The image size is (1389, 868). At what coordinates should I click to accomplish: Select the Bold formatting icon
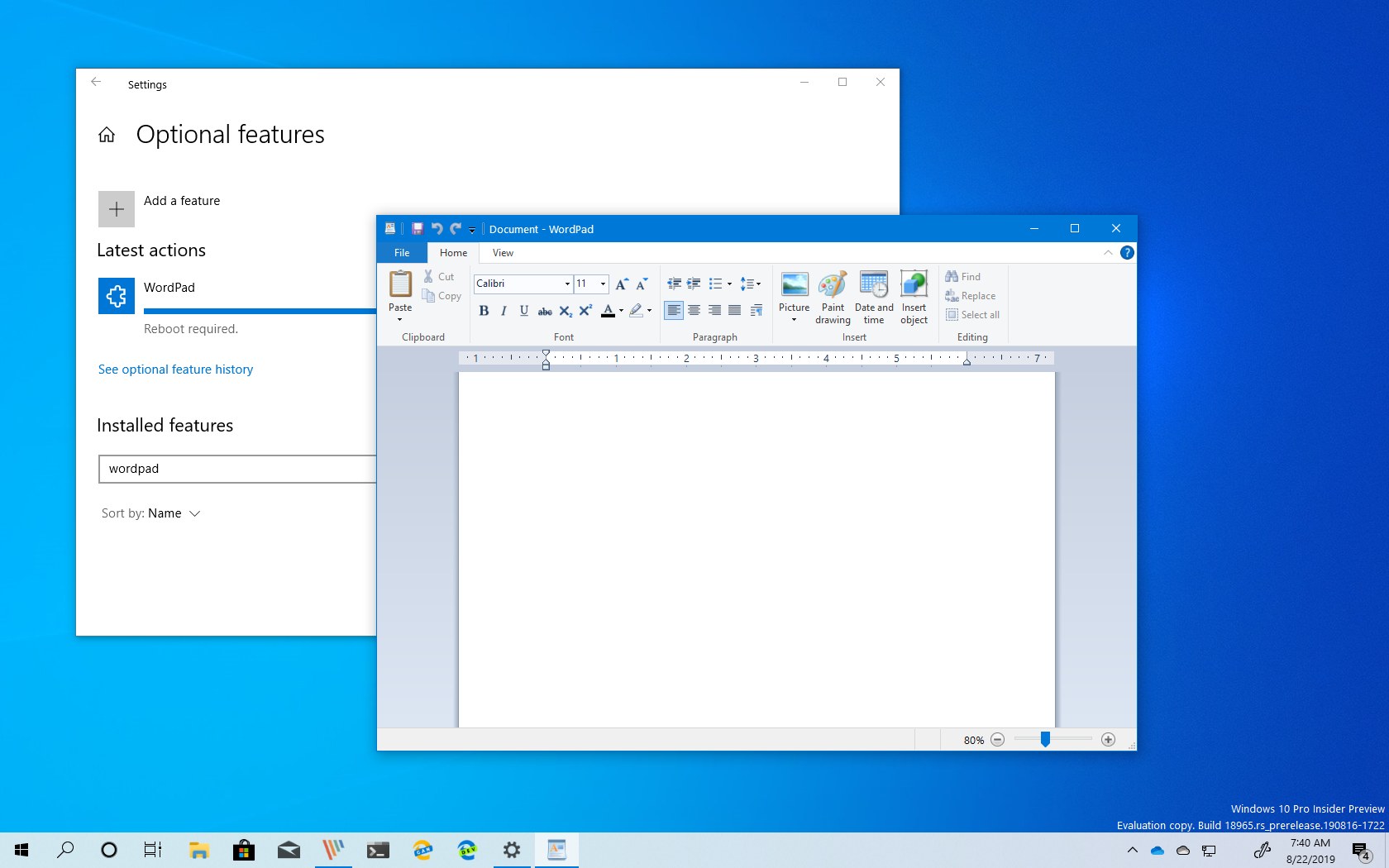coord(484,311)
